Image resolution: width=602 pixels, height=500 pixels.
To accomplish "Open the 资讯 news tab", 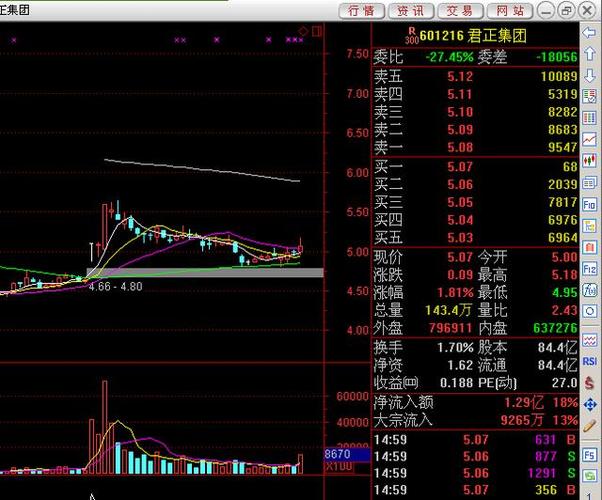I will point(411,11).
